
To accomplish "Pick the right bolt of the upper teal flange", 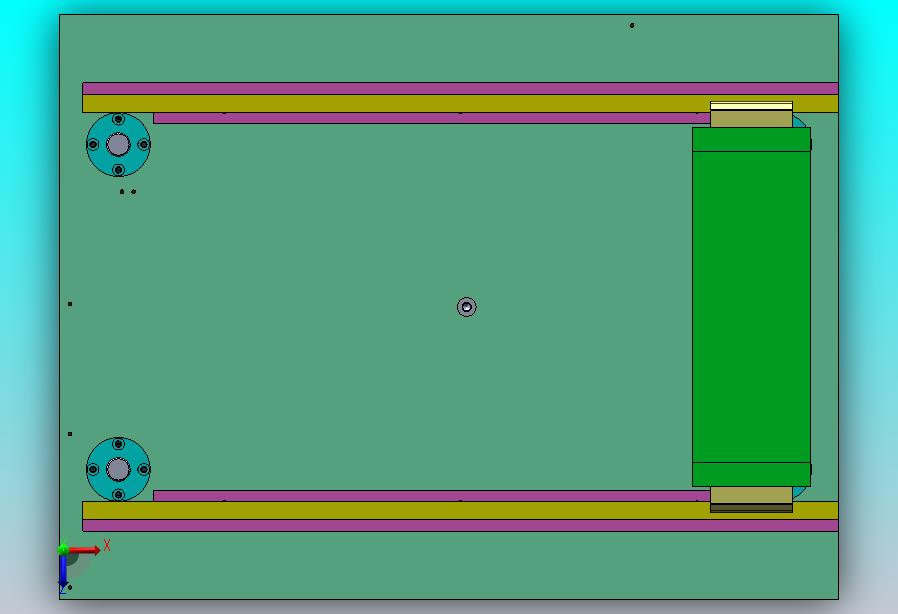I will point(144,144).
